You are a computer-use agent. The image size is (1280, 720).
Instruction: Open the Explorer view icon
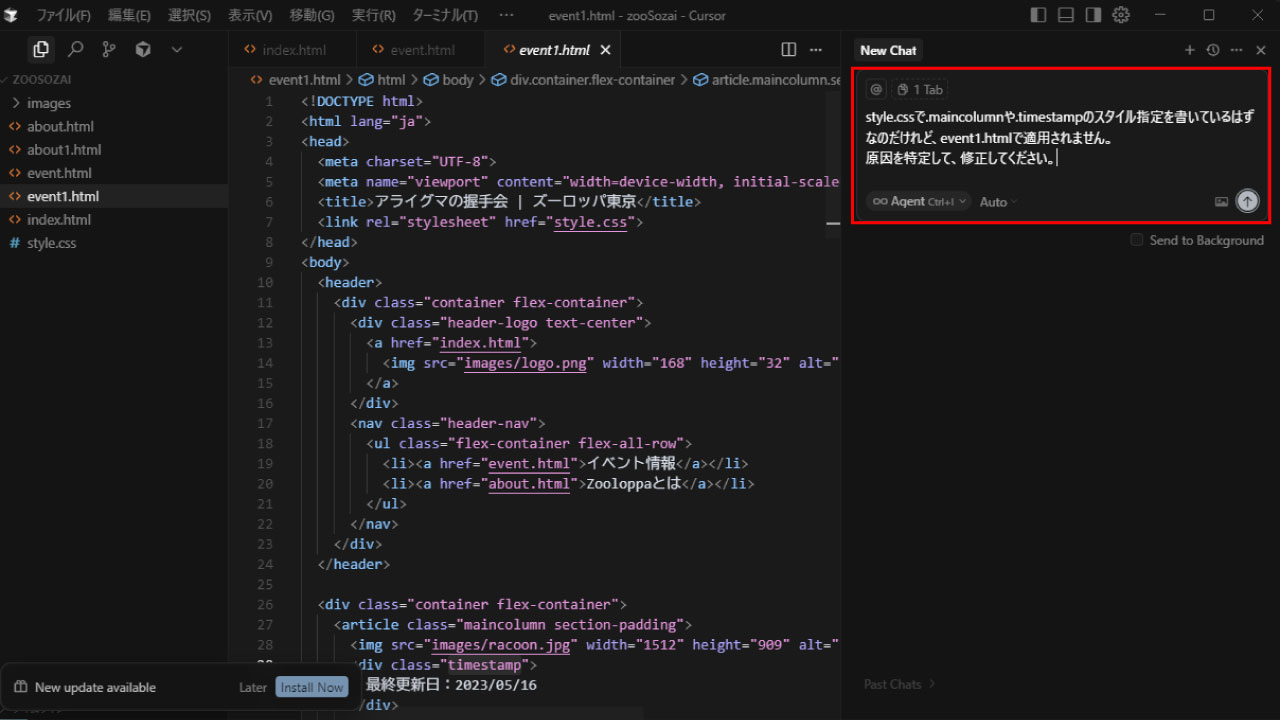click(x=41, y=49)
